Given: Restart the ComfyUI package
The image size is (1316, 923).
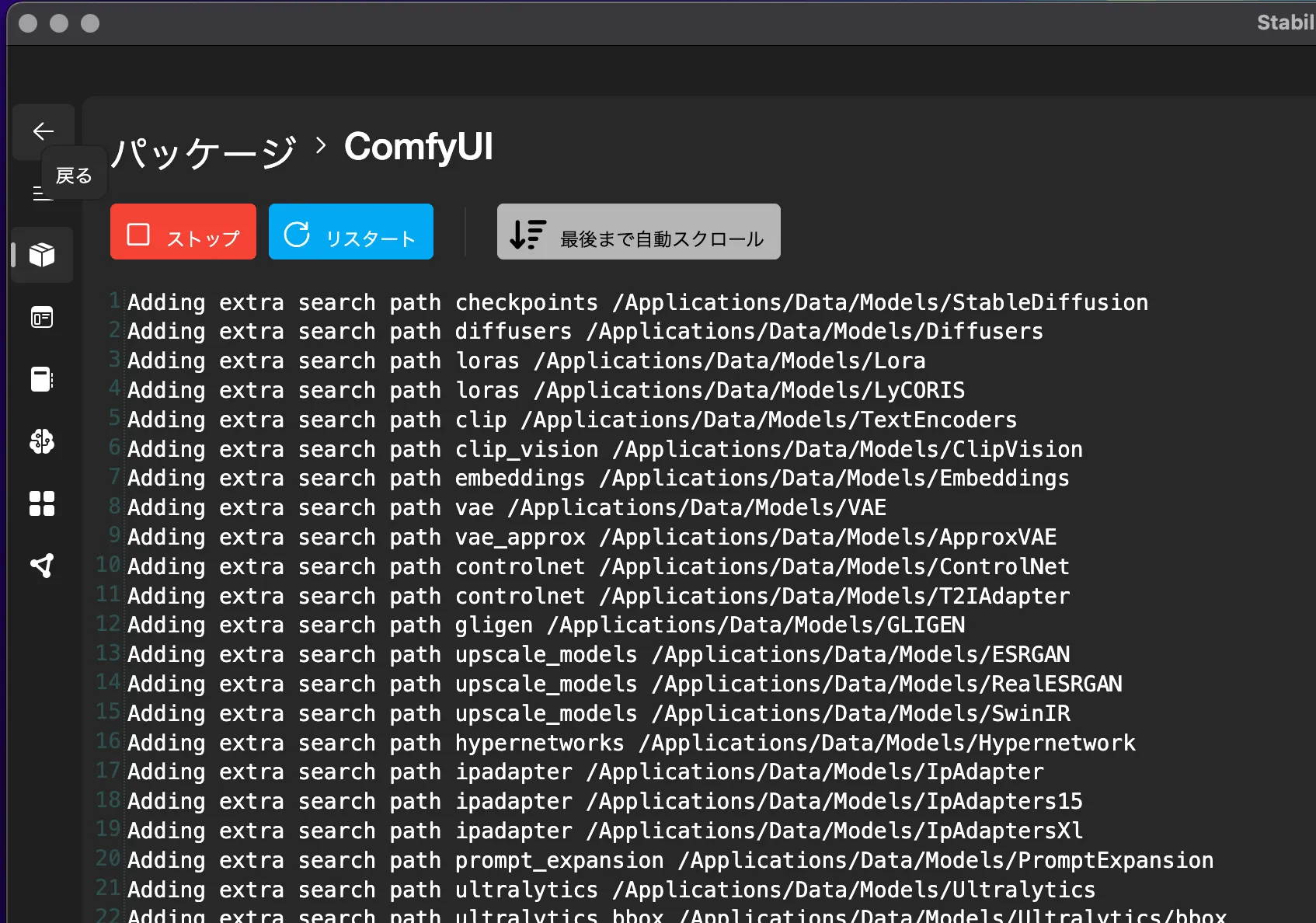Looking at the screenshot, I should point(351,232).
